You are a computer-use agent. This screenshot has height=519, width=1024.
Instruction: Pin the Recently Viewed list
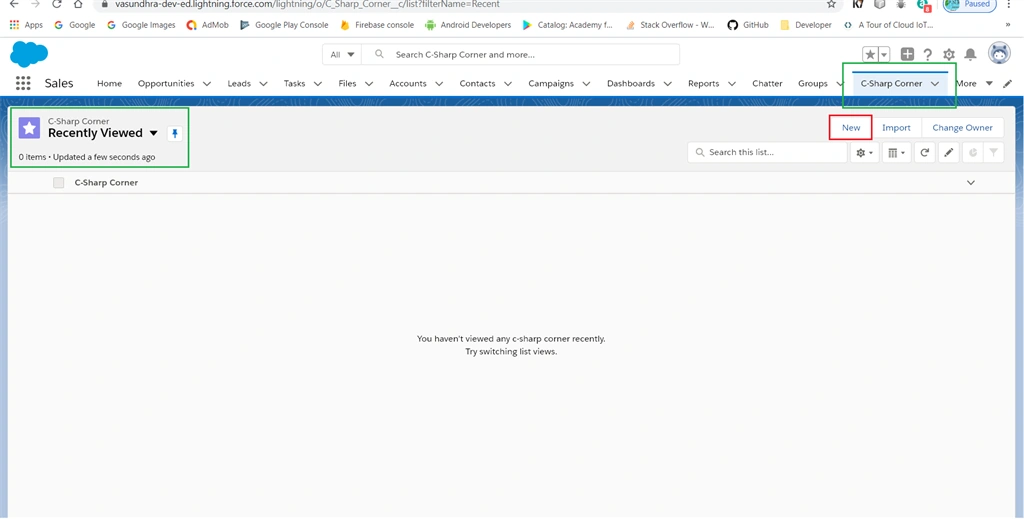(175, 133)
